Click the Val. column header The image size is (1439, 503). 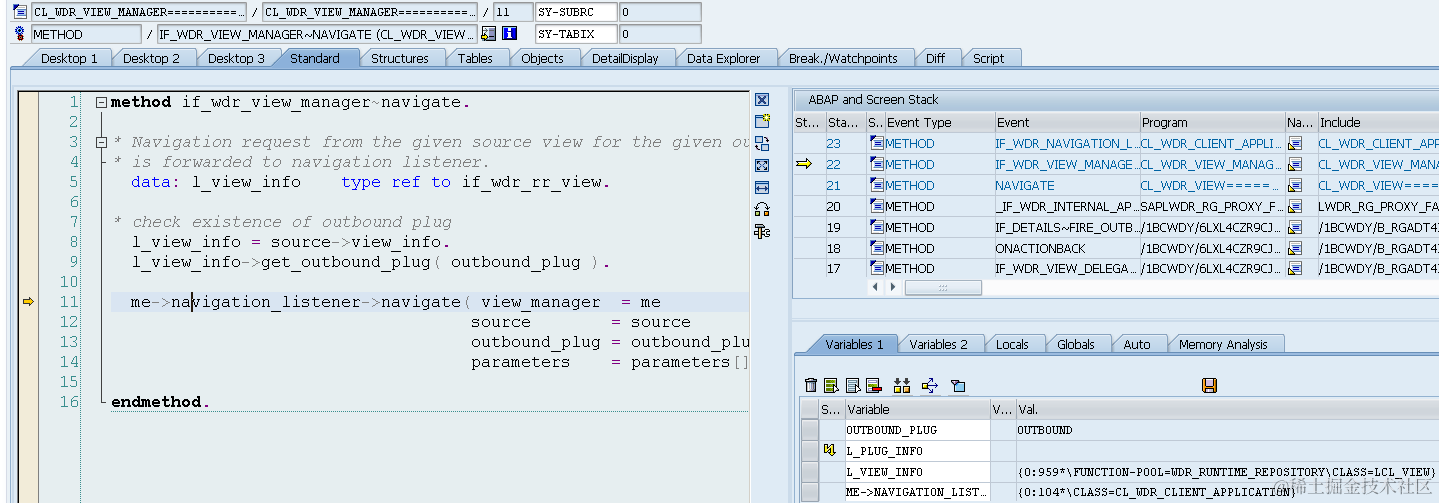click(1228, 409)
